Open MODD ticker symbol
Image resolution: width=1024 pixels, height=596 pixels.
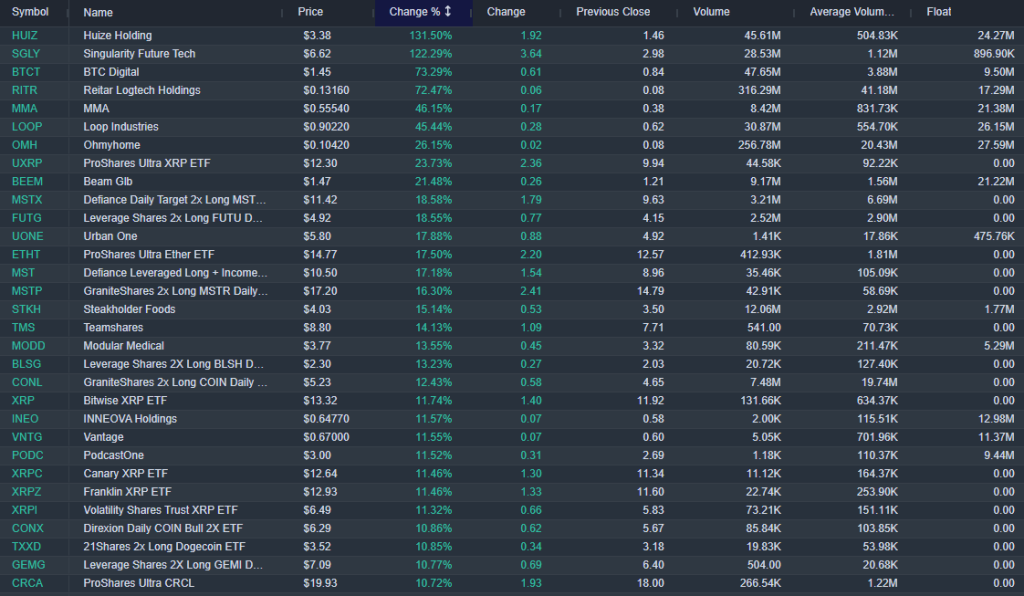[28, 346]
